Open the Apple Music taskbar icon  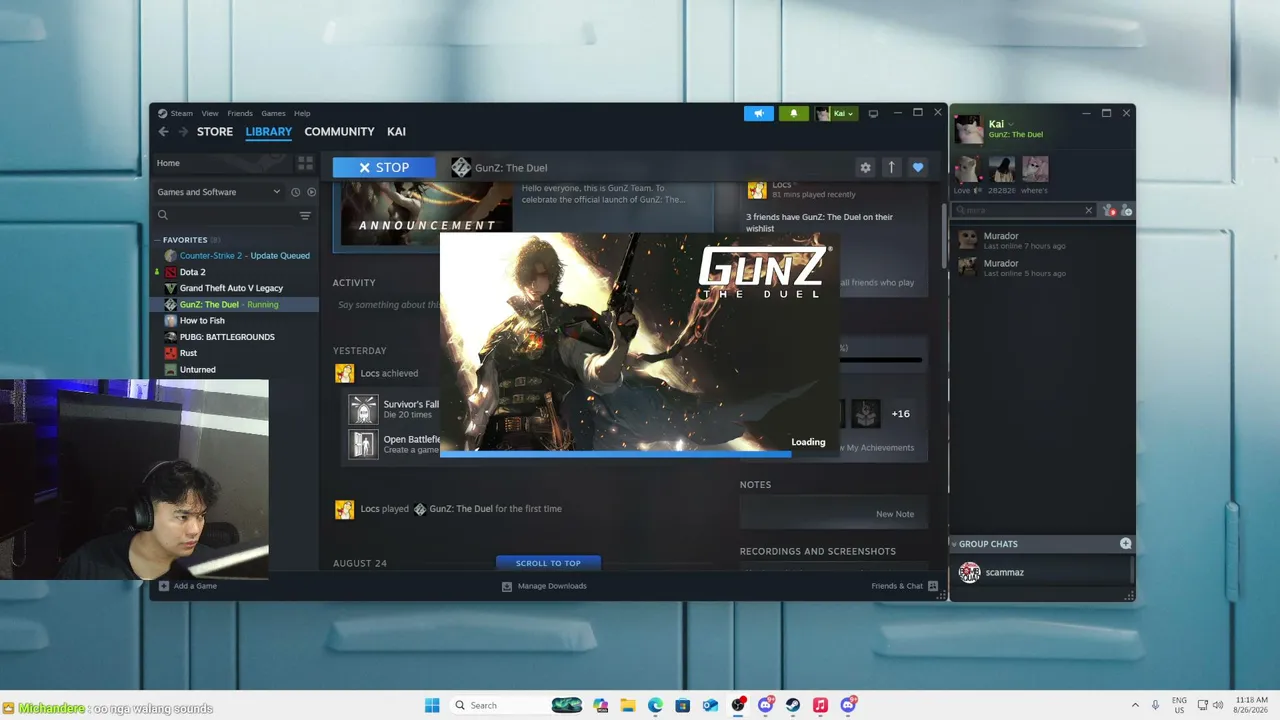(820, 705)
